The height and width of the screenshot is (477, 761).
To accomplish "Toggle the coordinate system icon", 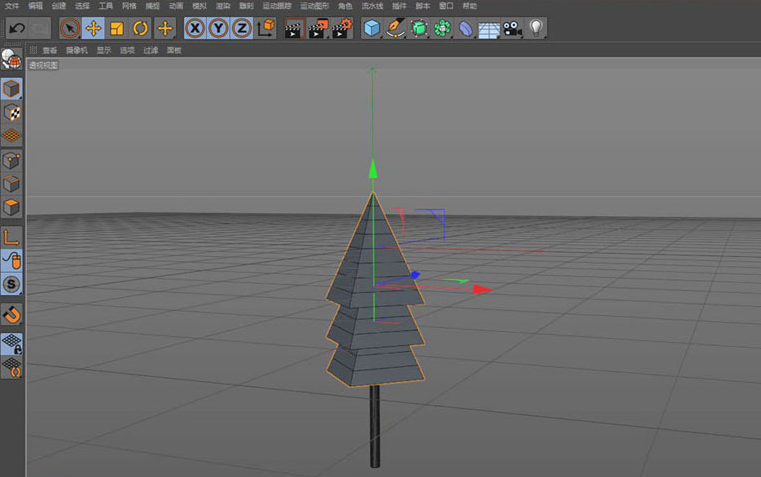I will [266, 28].
